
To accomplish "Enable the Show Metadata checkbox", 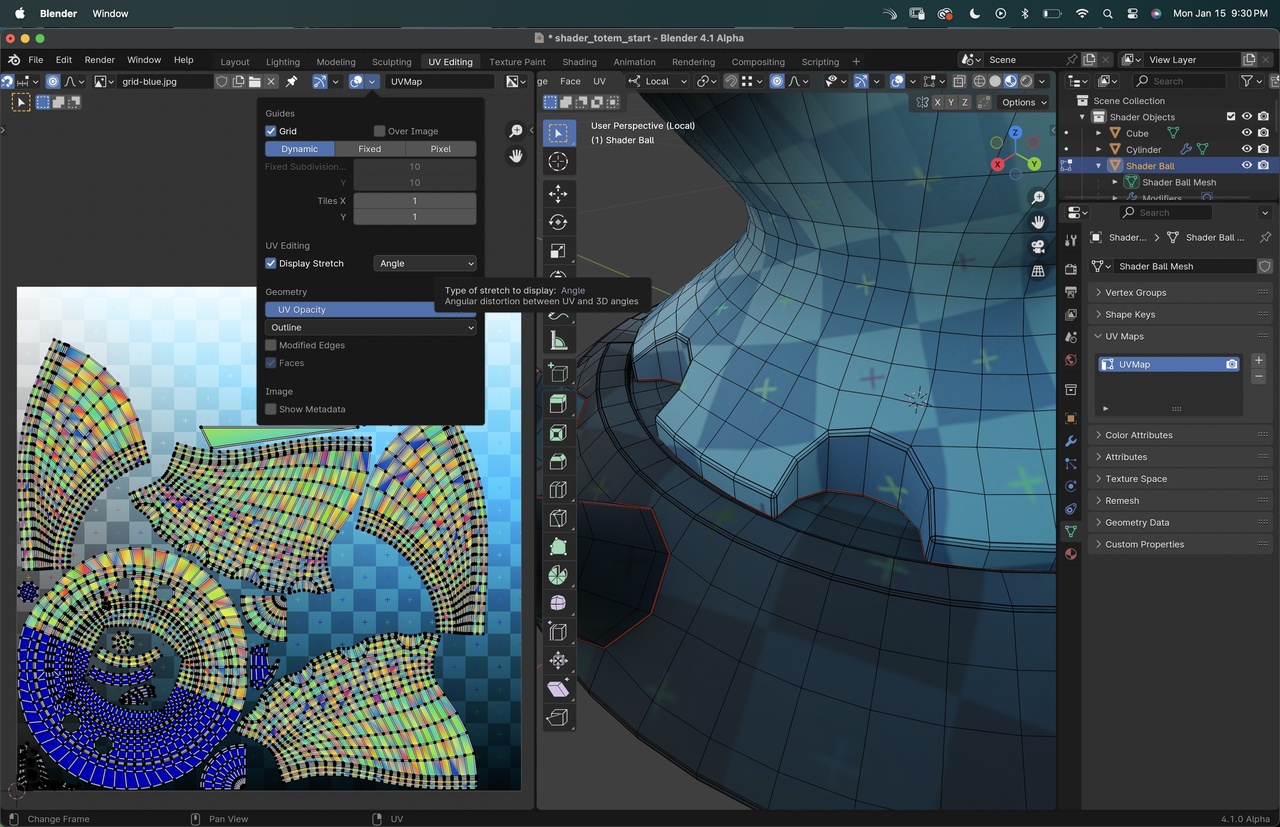I will click(271, 409).
